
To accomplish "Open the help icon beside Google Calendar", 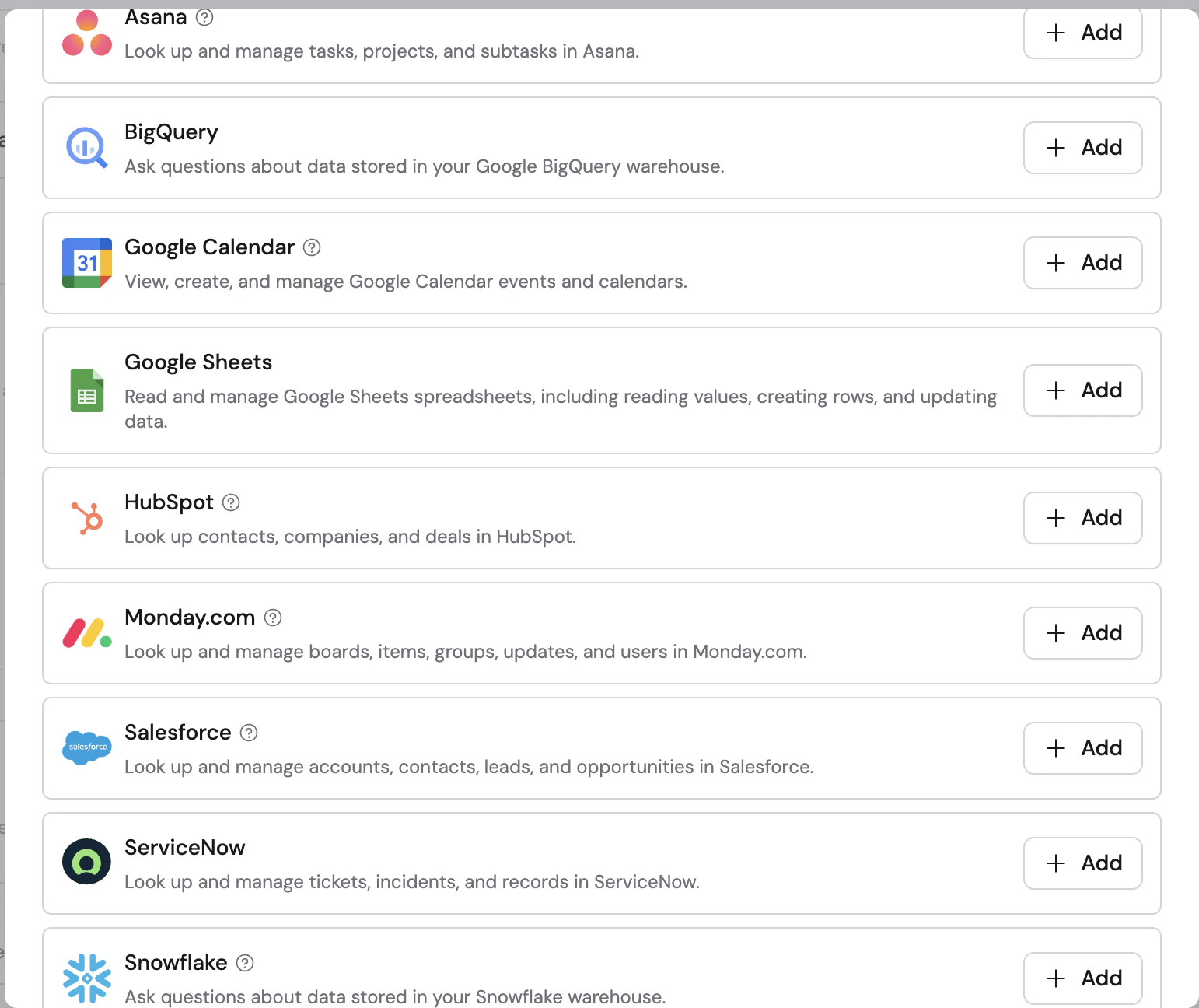I will [x=312, y=247].
